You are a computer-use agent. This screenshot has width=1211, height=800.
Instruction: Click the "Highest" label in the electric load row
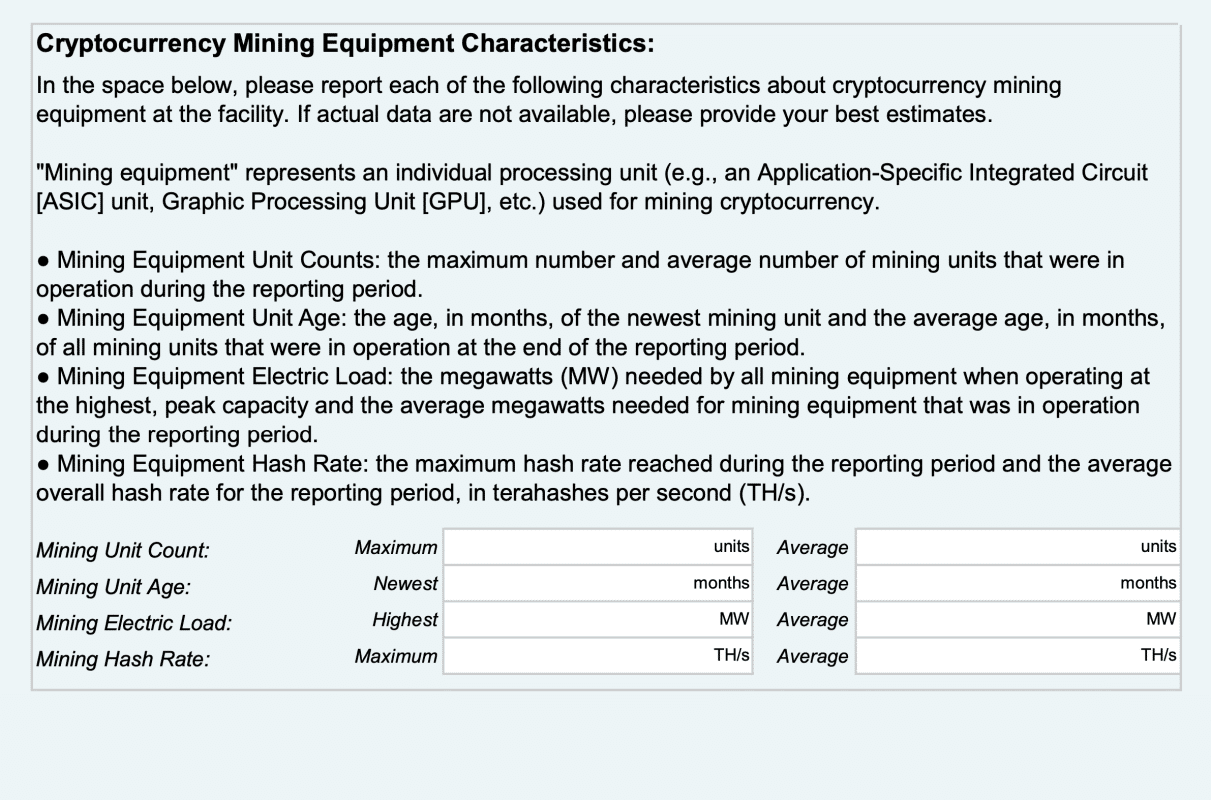[404, 620]
